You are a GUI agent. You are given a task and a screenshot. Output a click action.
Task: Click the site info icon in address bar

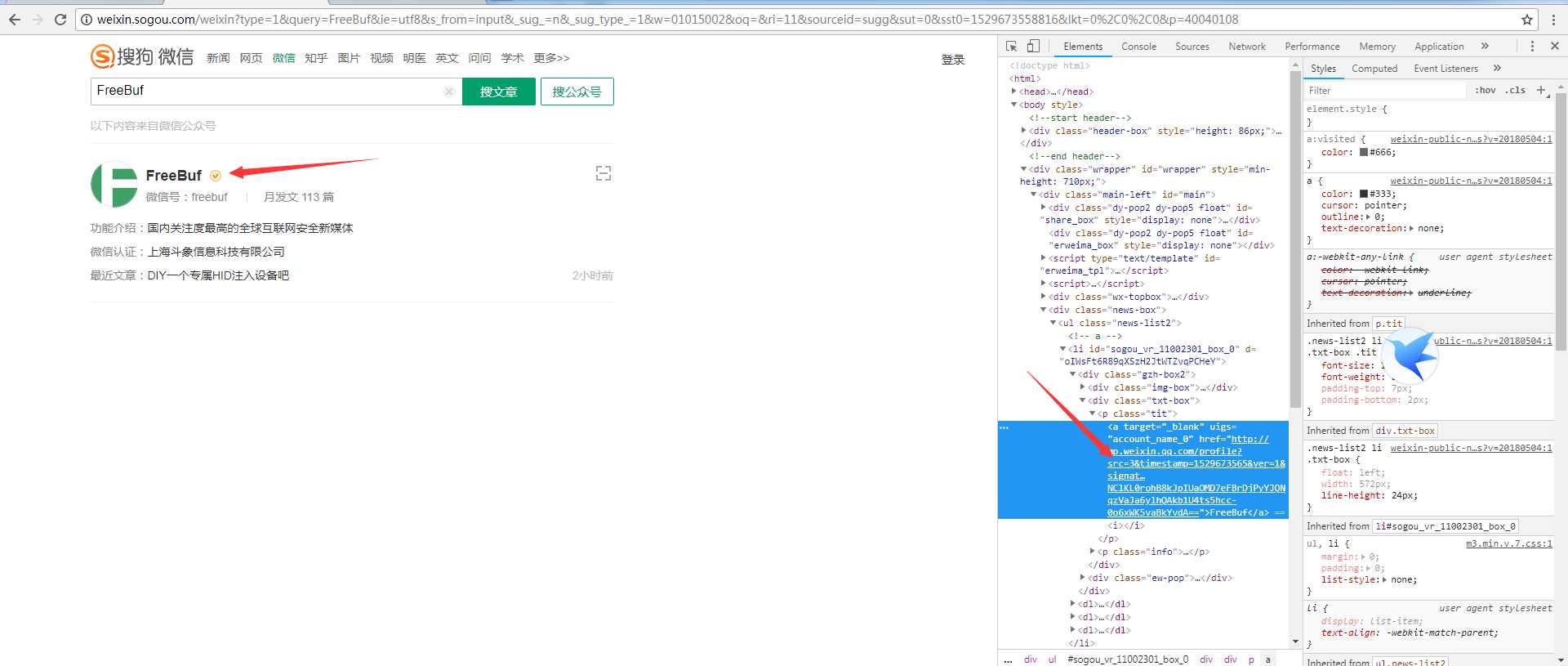[x=86, y=20]
